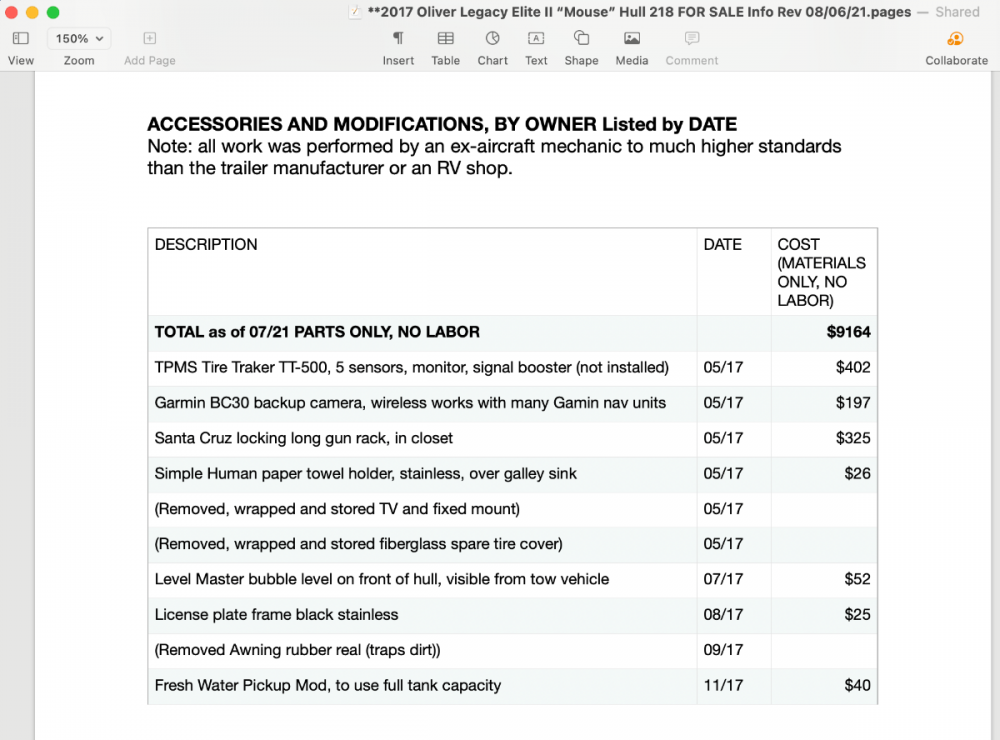1000x740 pixels.
Task: Click the document title in titlebar
Action: point(639,12)
